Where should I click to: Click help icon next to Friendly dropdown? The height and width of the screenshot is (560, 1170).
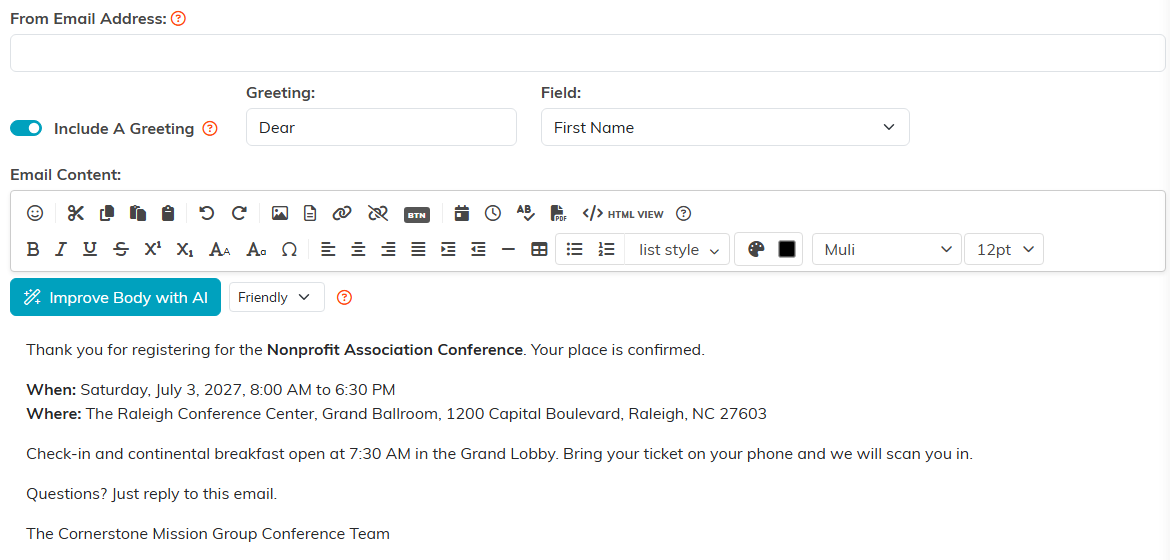pos(344,297)
